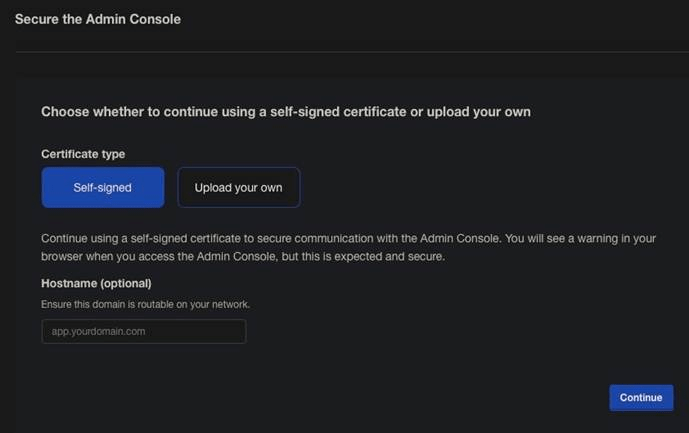Click the empty right side of the hostname field

(215, 331)
